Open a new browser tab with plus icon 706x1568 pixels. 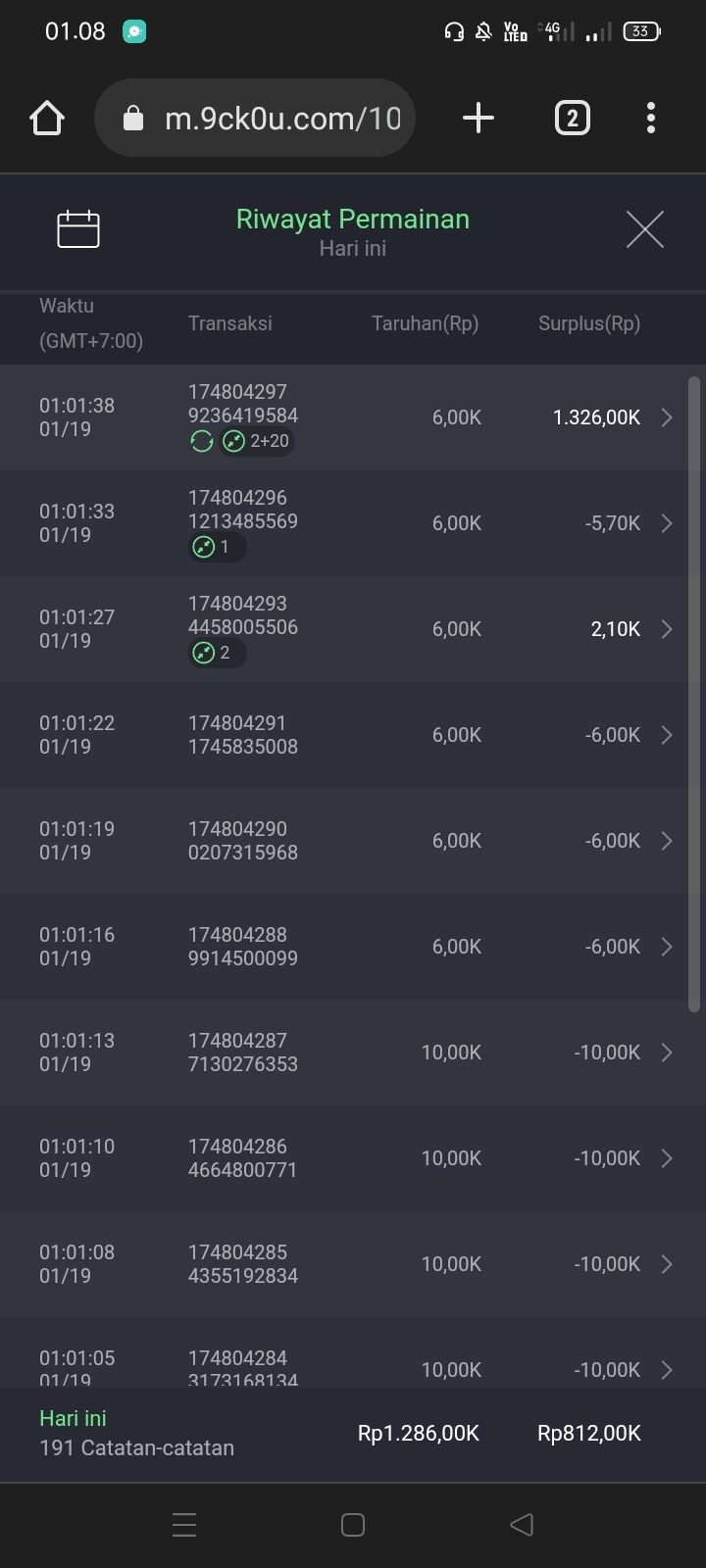click(x=478, y=119)
